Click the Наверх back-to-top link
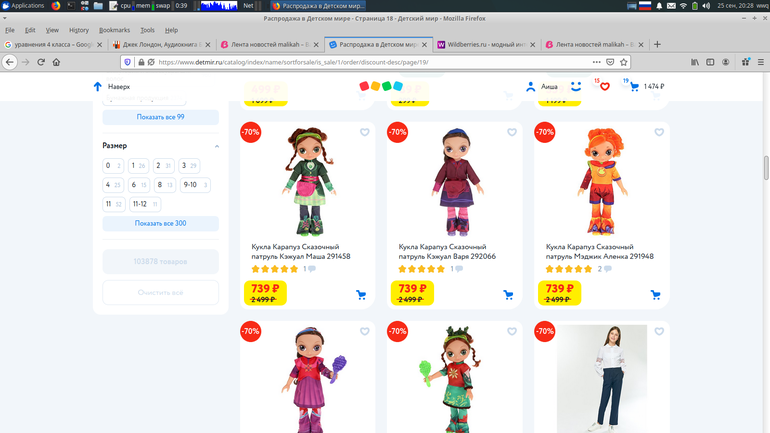This screenshot has height=433, width=770. 112,87
